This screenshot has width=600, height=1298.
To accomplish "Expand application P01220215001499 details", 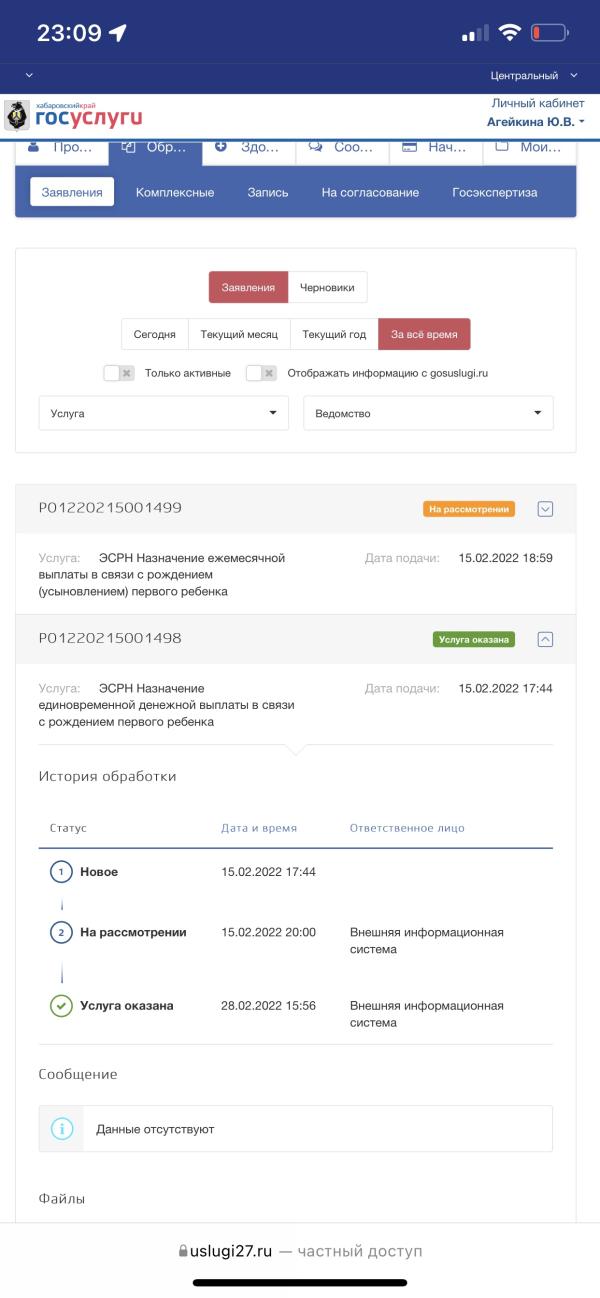I will click(545, 509).
